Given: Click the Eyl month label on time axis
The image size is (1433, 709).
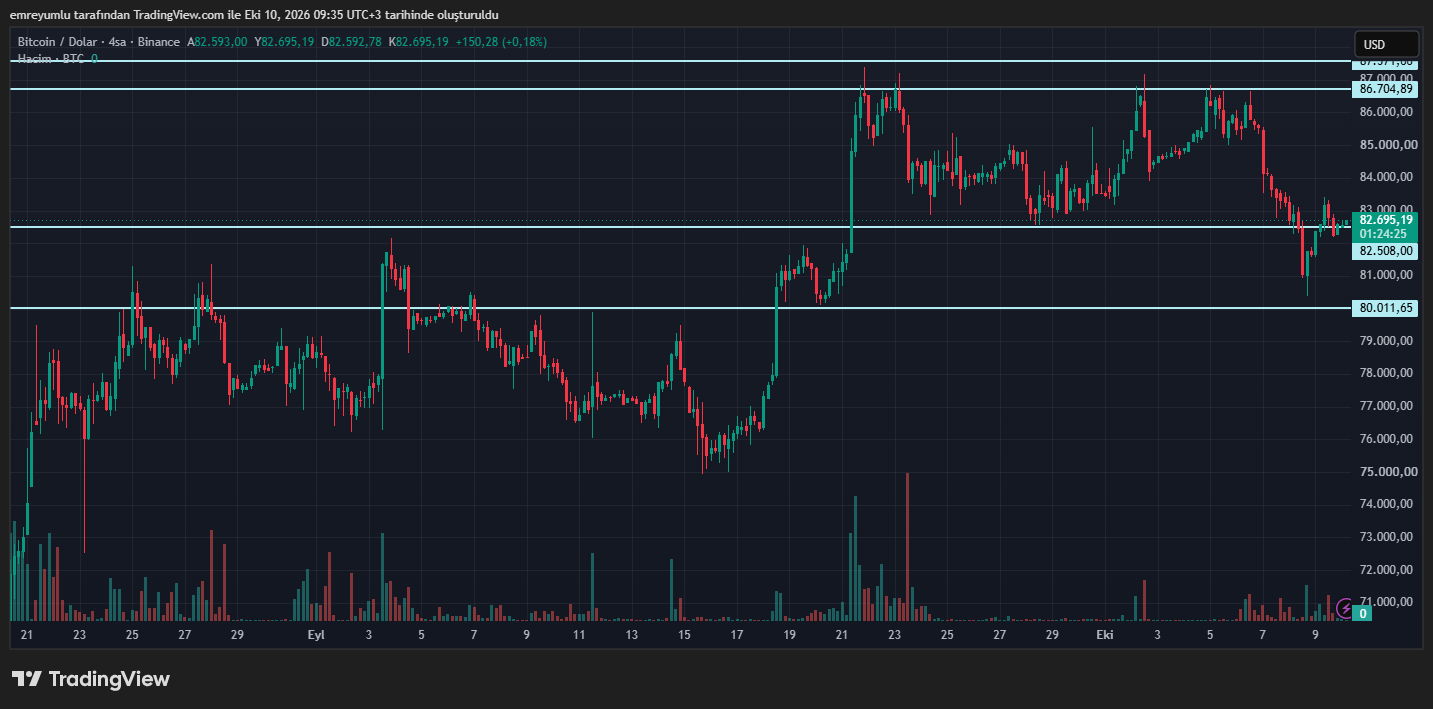Looking at the screenshot, I should tap(316, 635).
